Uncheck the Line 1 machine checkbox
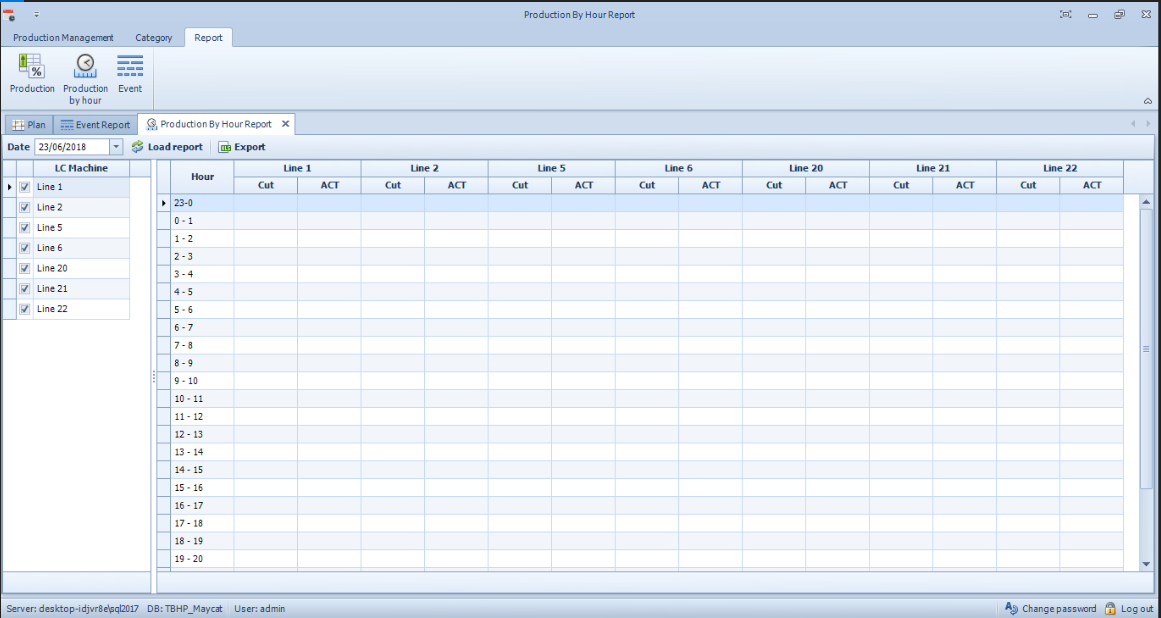The image size is (1161, 618). [x=25, y=187]
